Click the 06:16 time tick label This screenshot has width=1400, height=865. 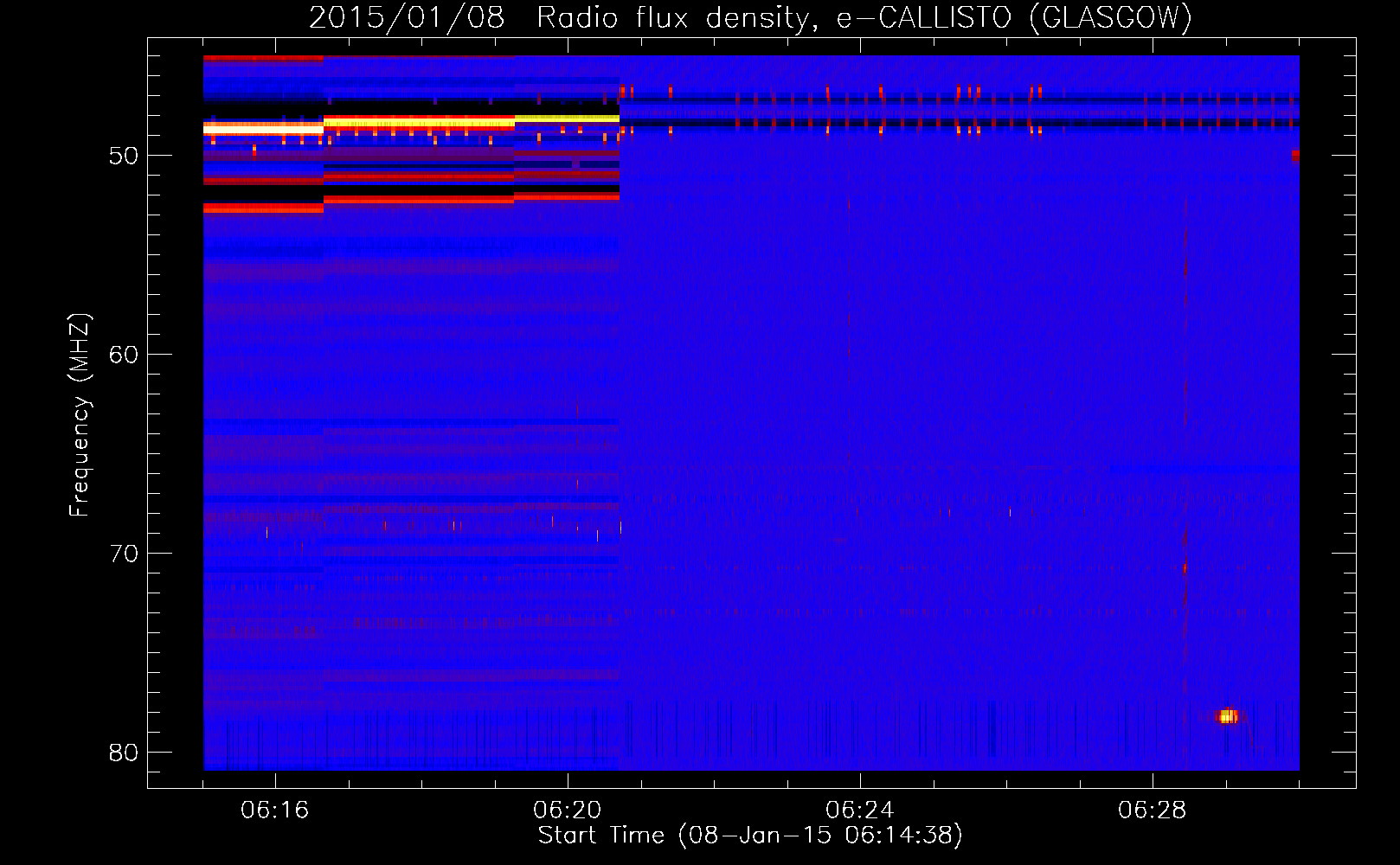point(275,811)
